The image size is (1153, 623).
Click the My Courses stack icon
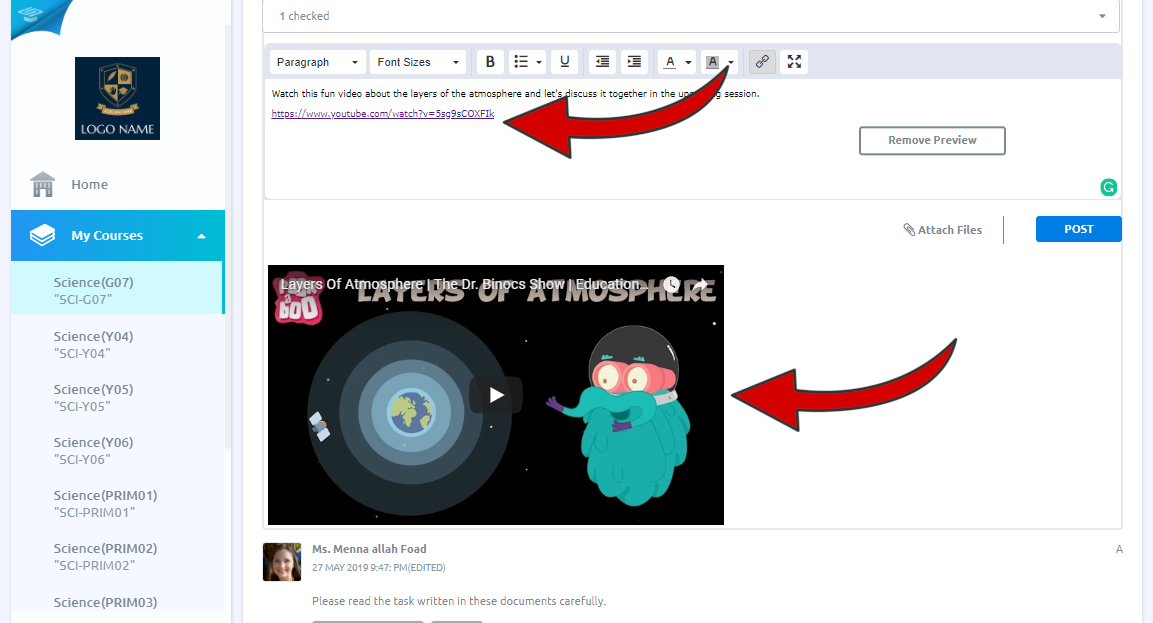pyautogui.click(x=42, y=235)
